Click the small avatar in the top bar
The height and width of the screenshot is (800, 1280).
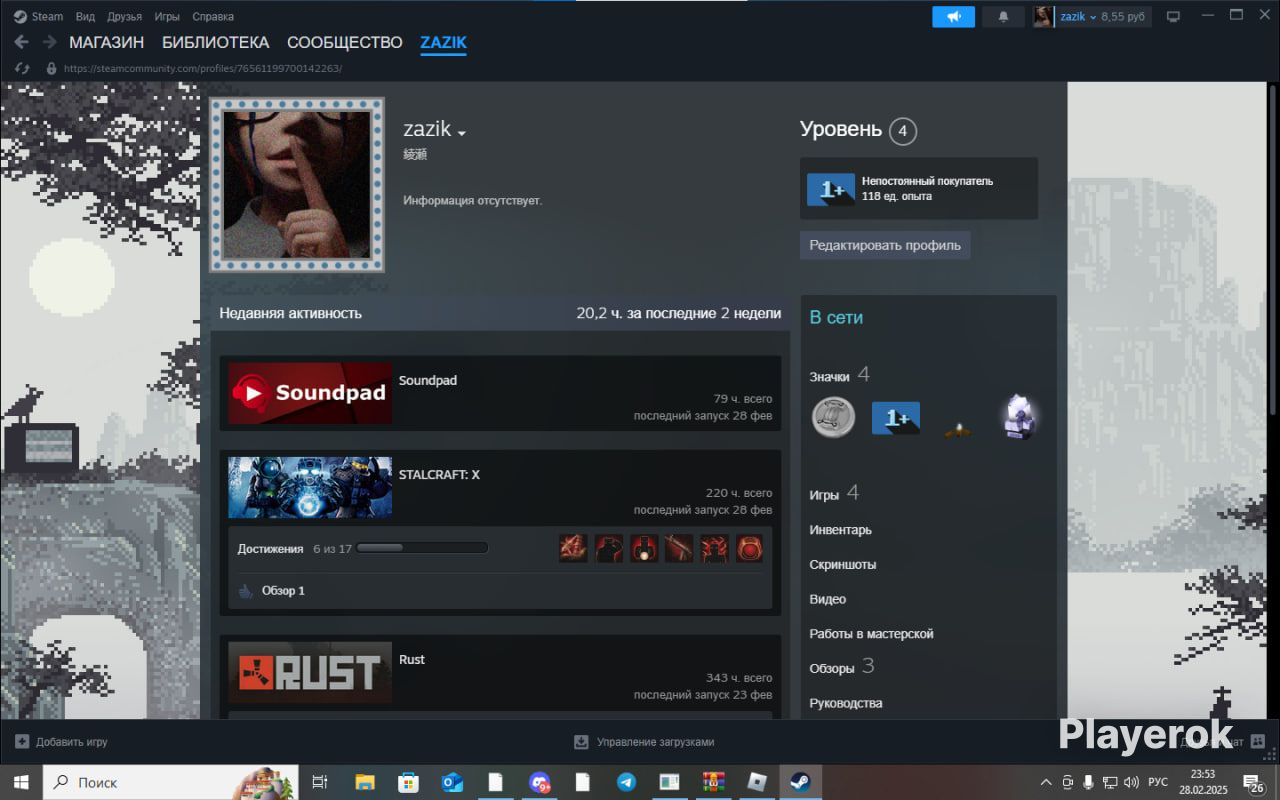pyautogui.click(x=1043, y=16)
